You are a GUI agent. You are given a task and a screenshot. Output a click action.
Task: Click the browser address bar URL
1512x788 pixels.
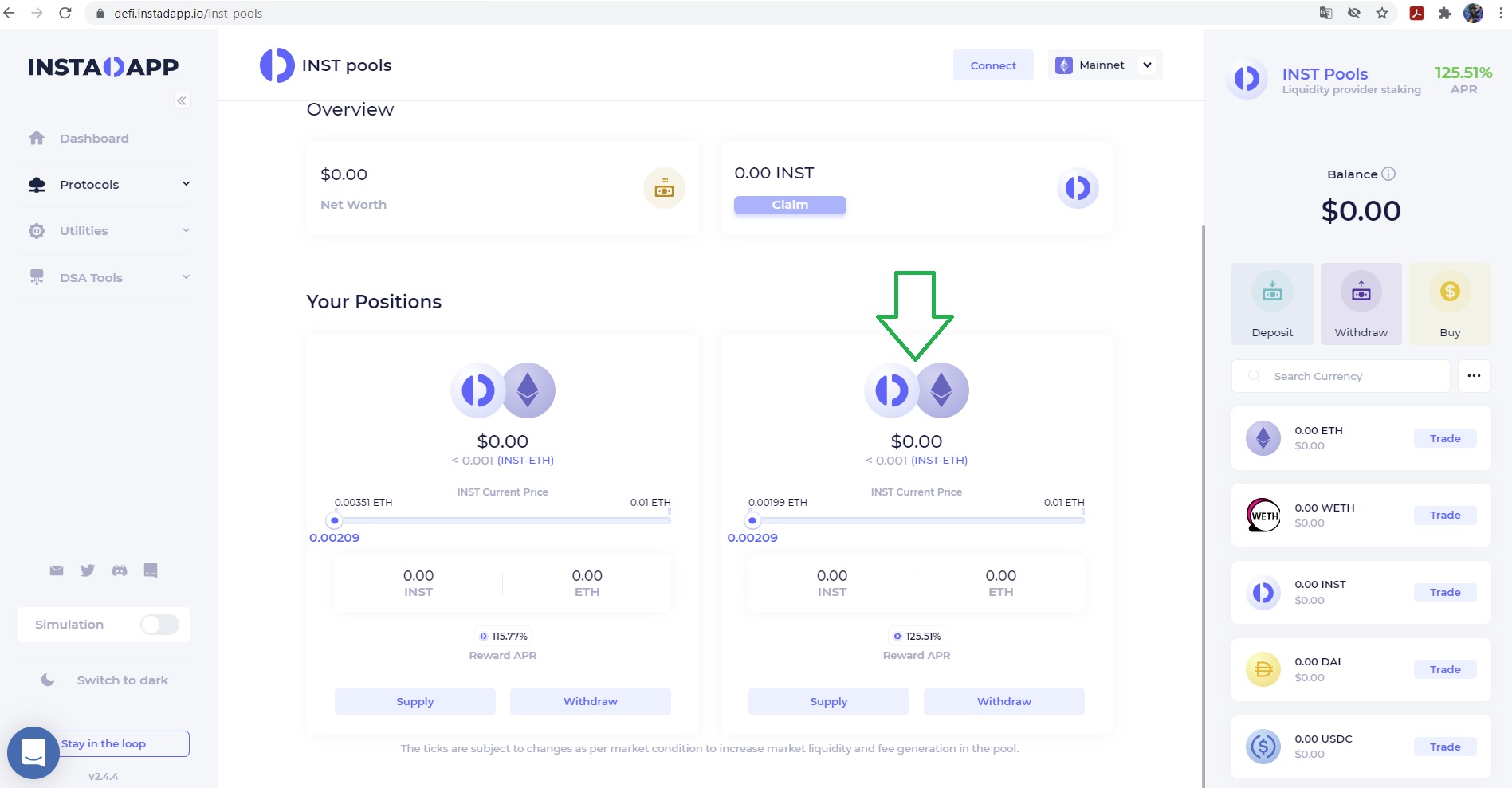(x=188, y=13)
